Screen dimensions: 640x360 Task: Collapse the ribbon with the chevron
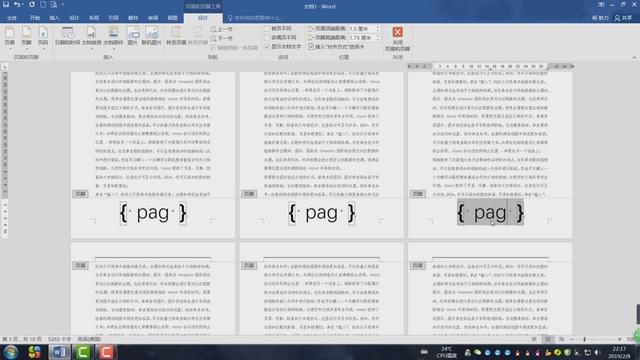coord(634,58)
